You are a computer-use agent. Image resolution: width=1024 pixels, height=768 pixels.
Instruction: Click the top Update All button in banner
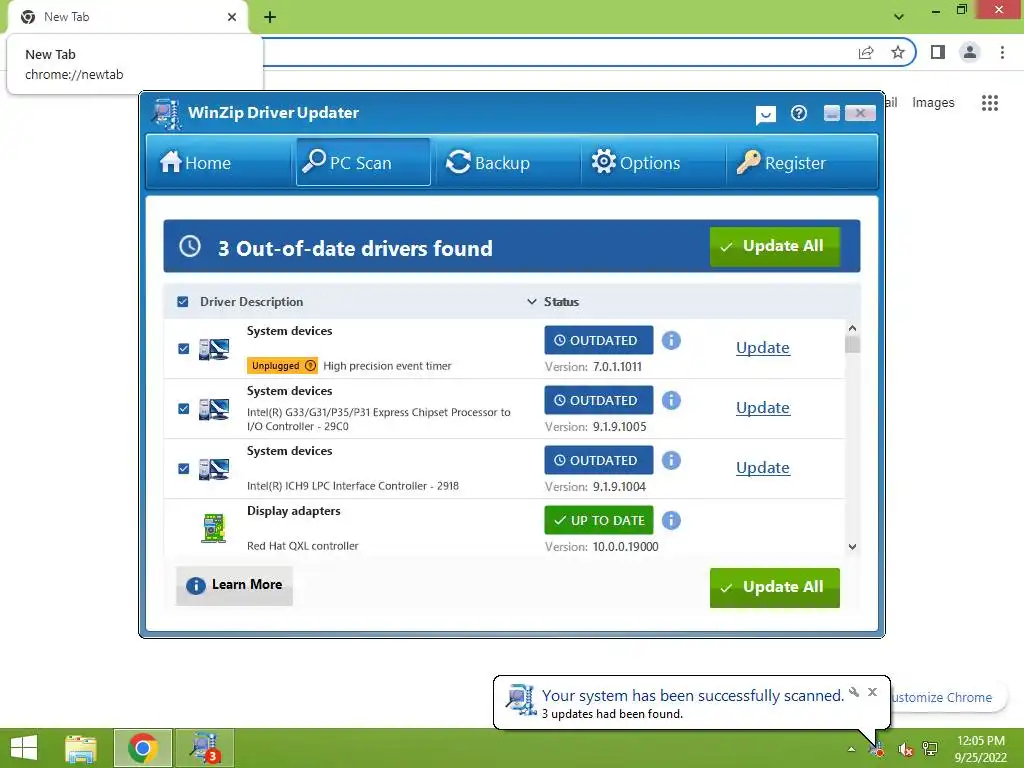pyautogui.click(x=775, y=246)
